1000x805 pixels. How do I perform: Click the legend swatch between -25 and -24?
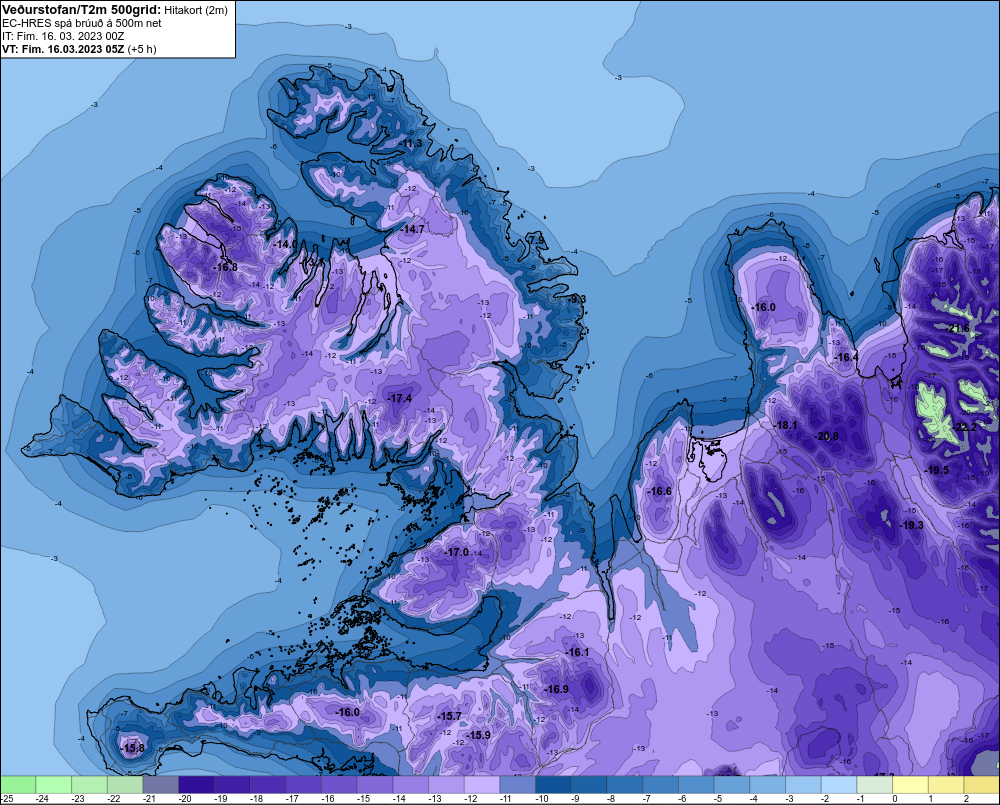(x=18, y=784)
